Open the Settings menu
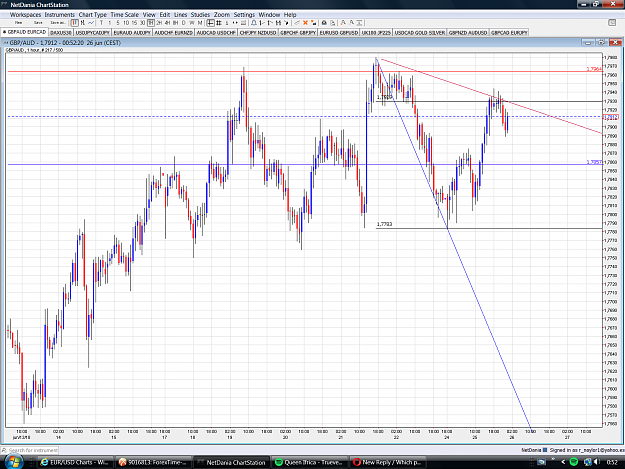 coord(244,15)
